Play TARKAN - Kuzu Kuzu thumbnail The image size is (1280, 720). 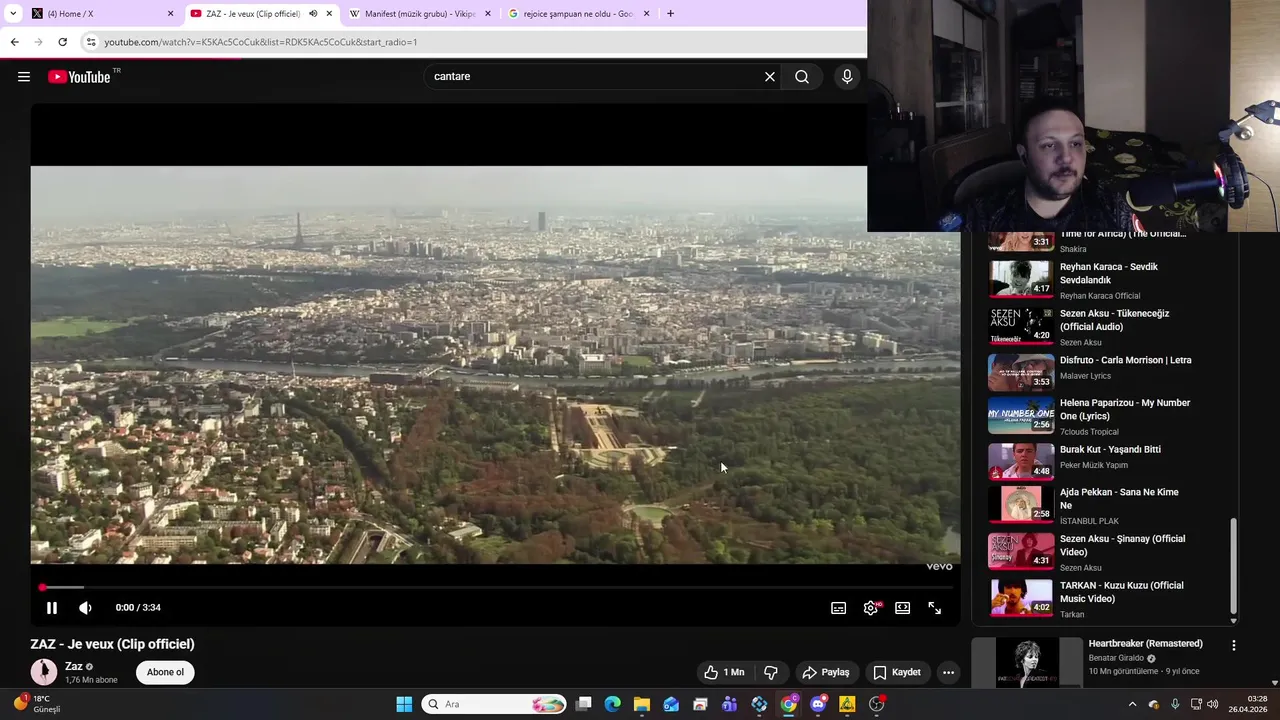[x=1021, y=598]
